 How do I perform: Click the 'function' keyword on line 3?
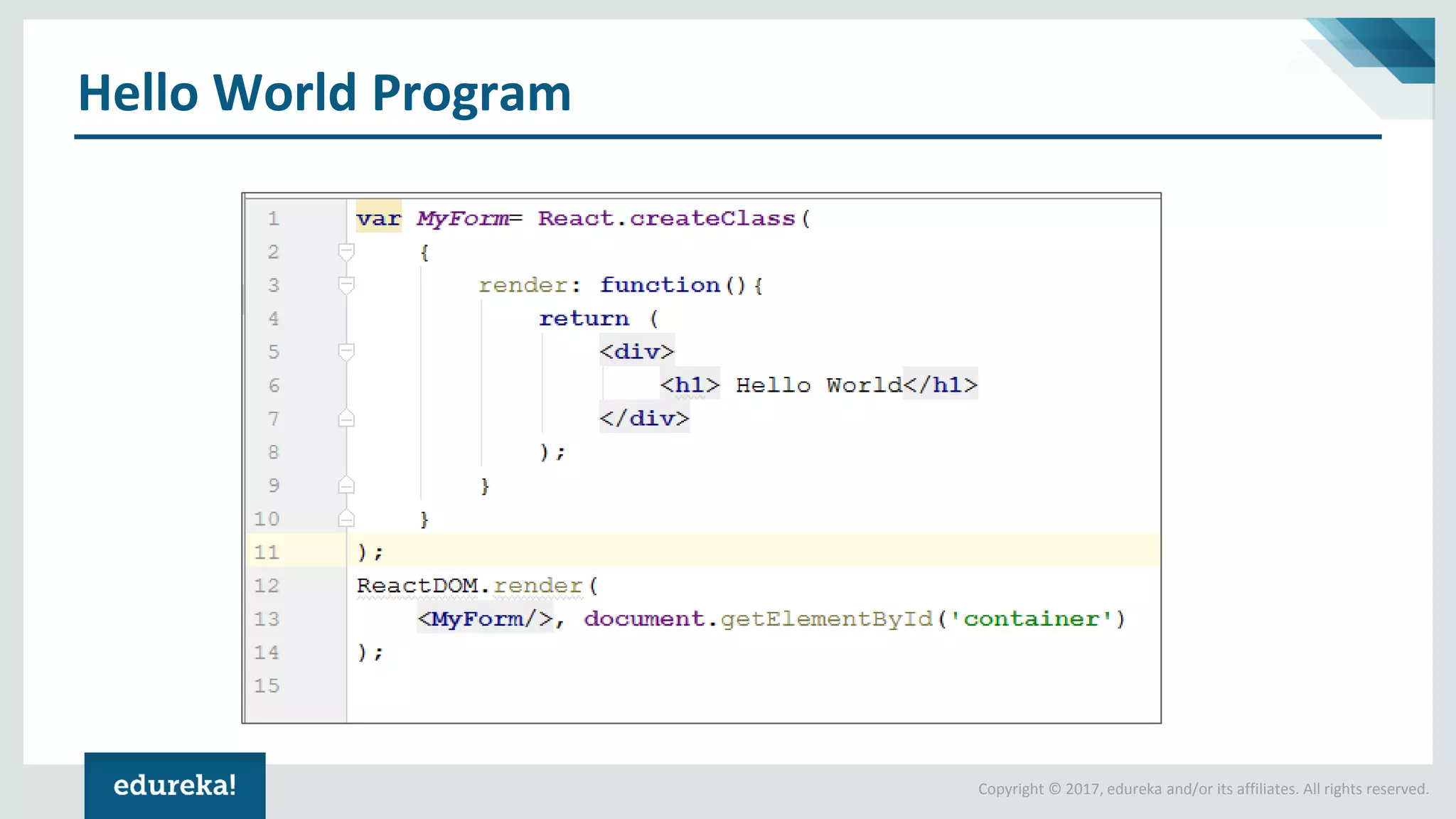(660, 285)
